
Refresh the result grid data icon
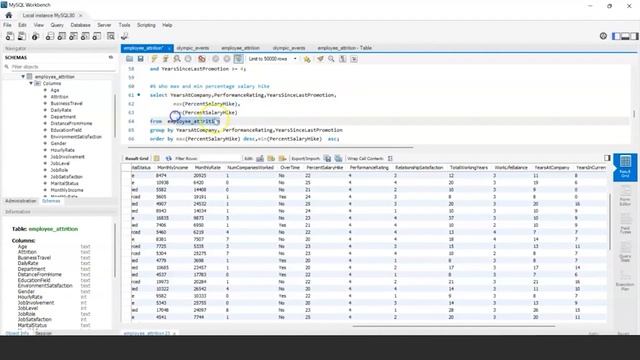coord(169,158)
